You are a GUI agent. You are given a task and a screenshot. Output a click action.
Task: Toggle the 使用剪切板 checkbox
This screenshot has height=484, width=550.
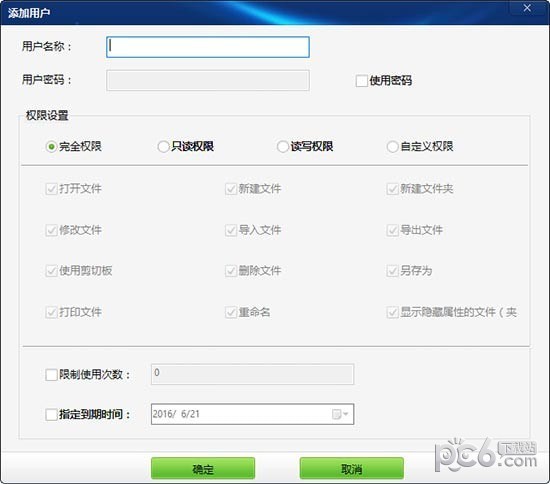click(51, 271)
